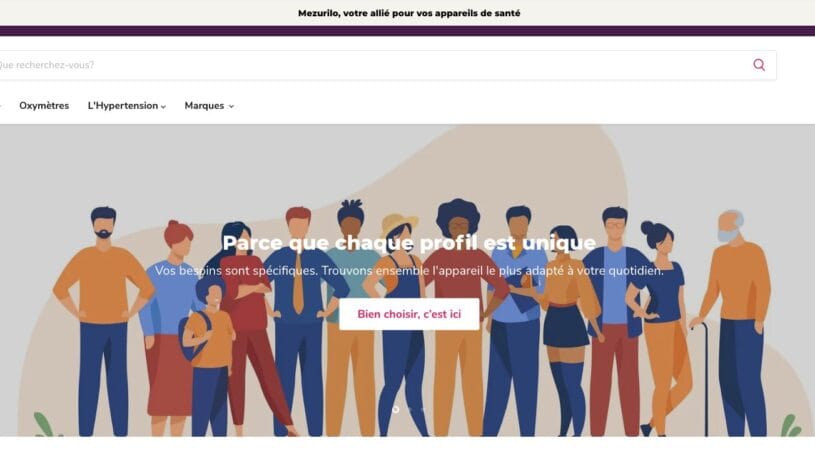The height and width of the screenshot is (458, 815).
Task: Click the 'Bien choisir, c'est ici' button
Action: tap(409, 314)
